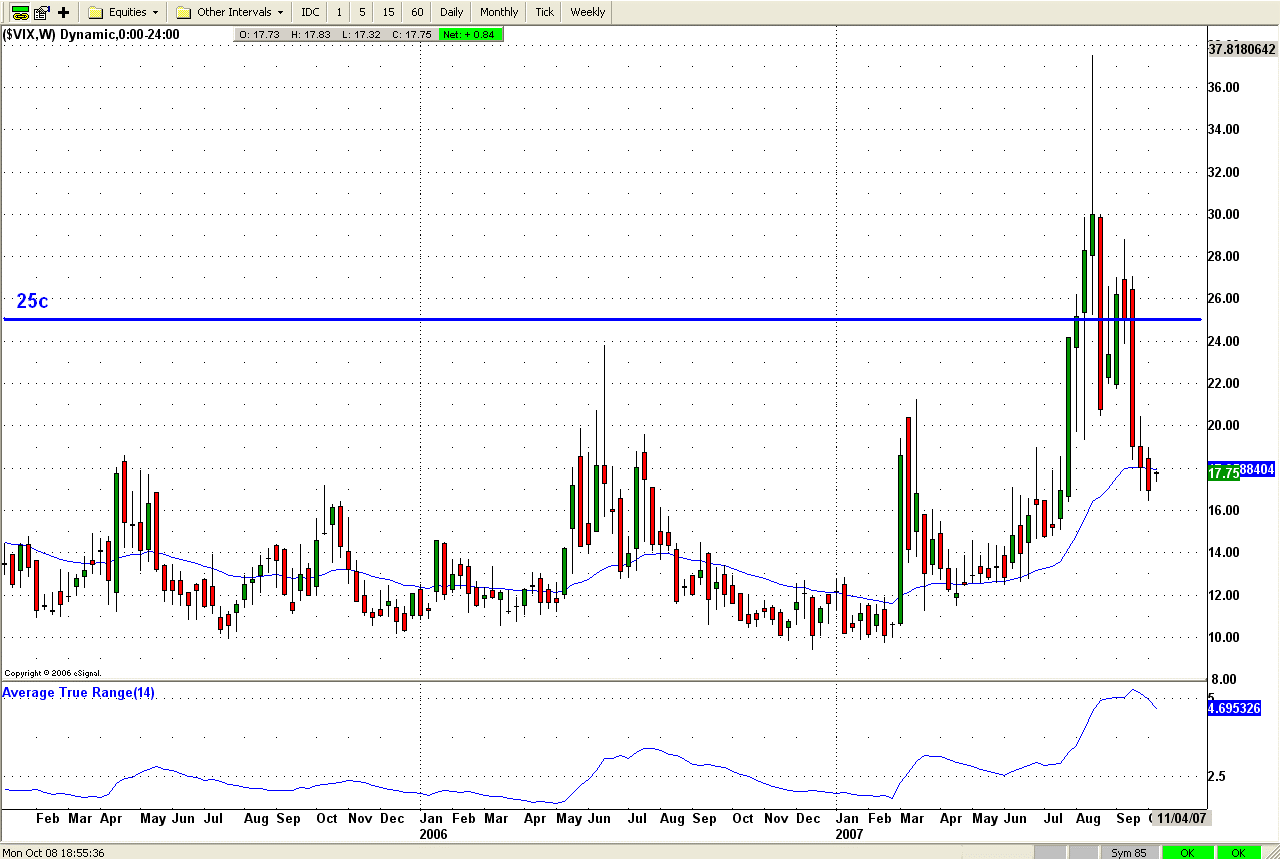
Task: Click the Average True Range(14) study label
Action: coord(79,693)
